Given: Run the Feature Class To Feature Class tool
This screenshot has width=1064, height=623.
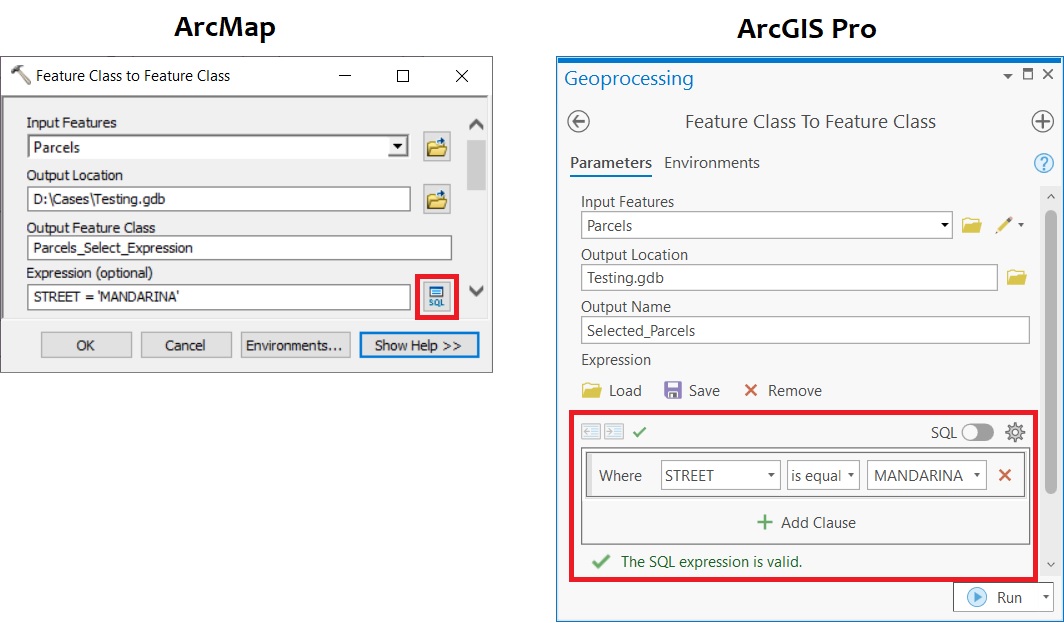Looking at the screenshot, I should (x=995, y=597).
